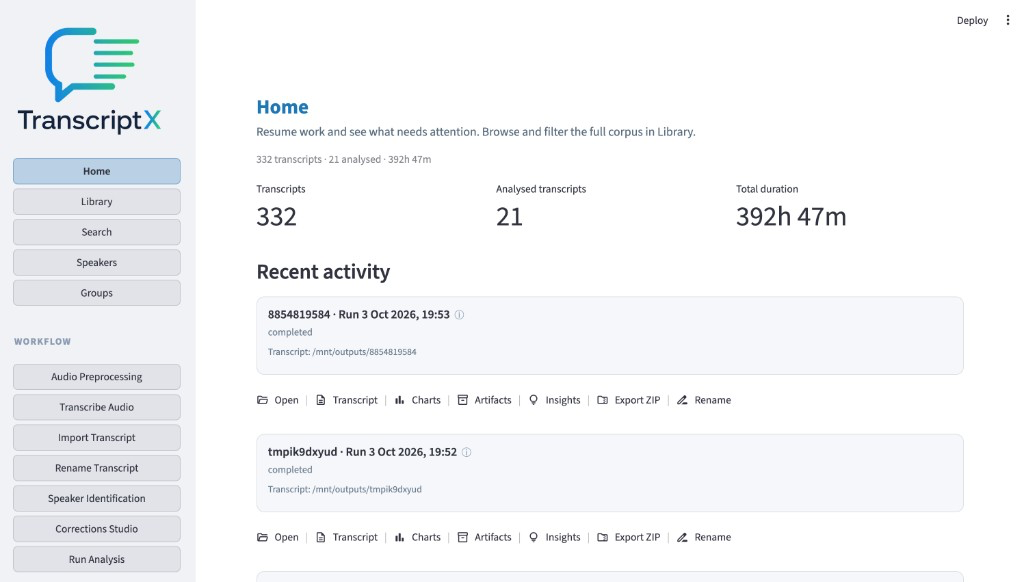
Task: Click the Export ZIP action for tmpik9dxyud
Action: click(629, 537)
